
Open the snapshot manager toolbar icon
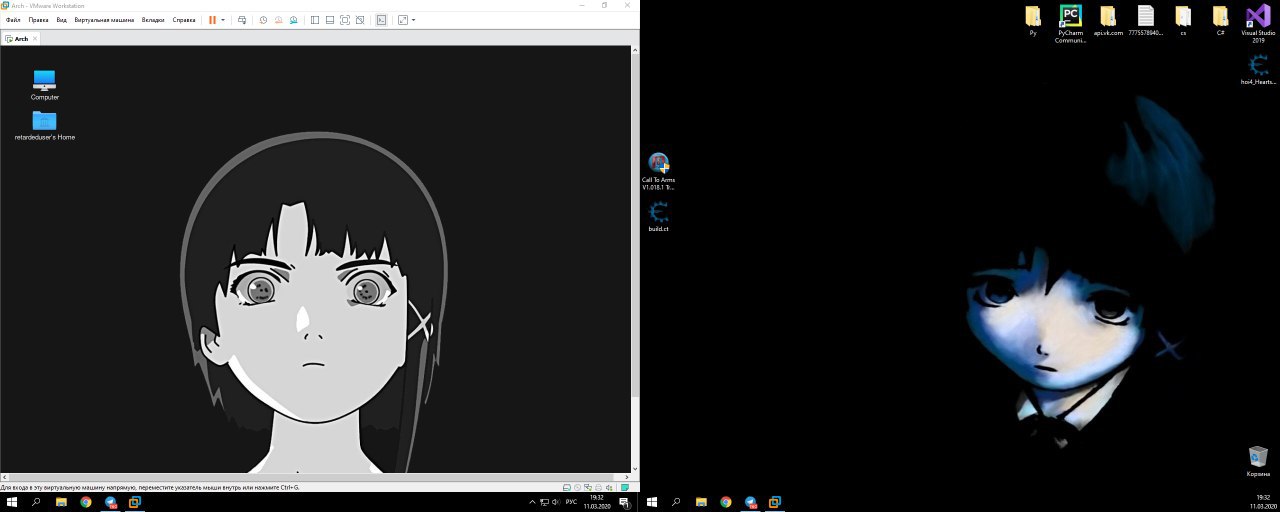[293, 20]
